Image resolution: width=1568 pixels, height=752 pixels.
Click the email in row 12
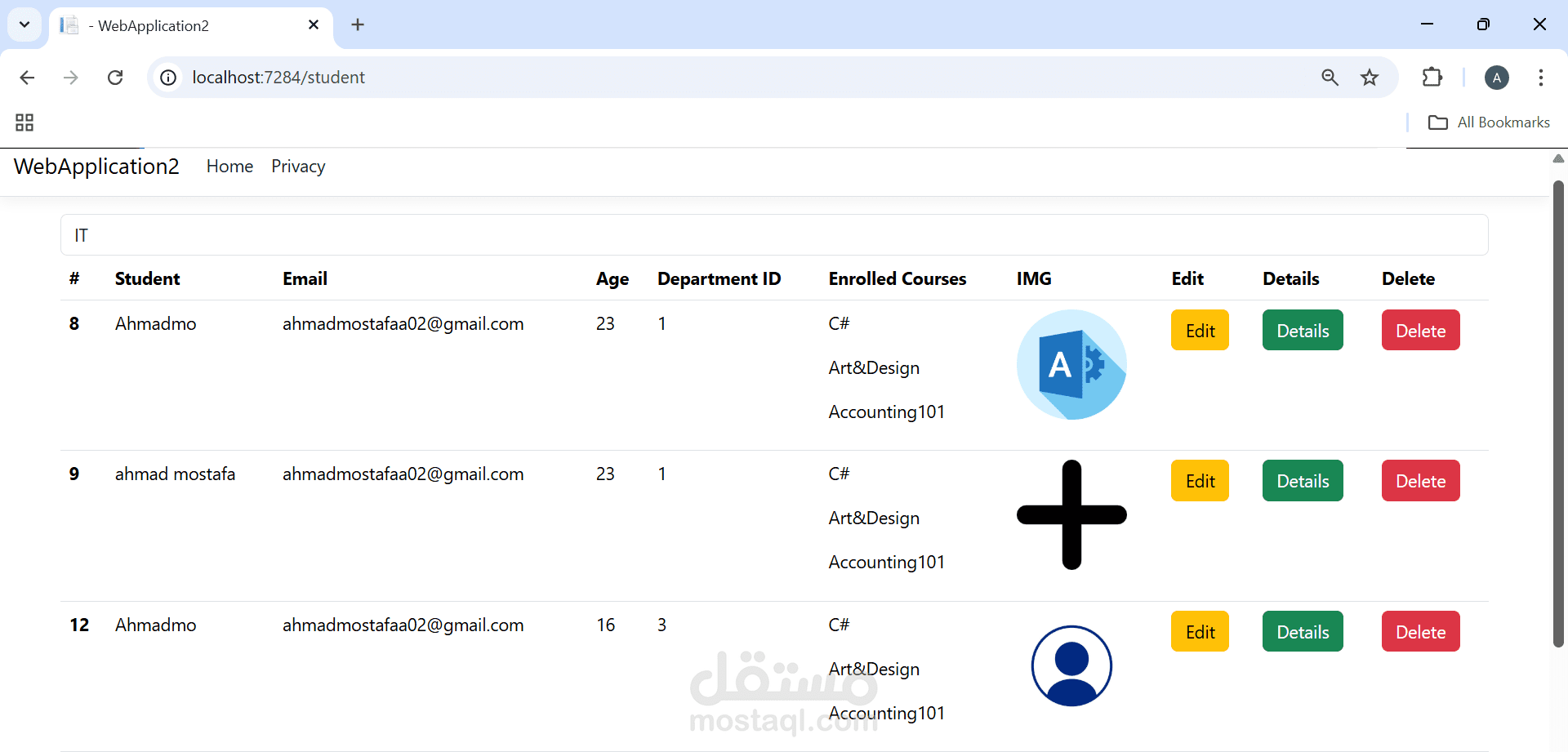click(x=403, y=625)
